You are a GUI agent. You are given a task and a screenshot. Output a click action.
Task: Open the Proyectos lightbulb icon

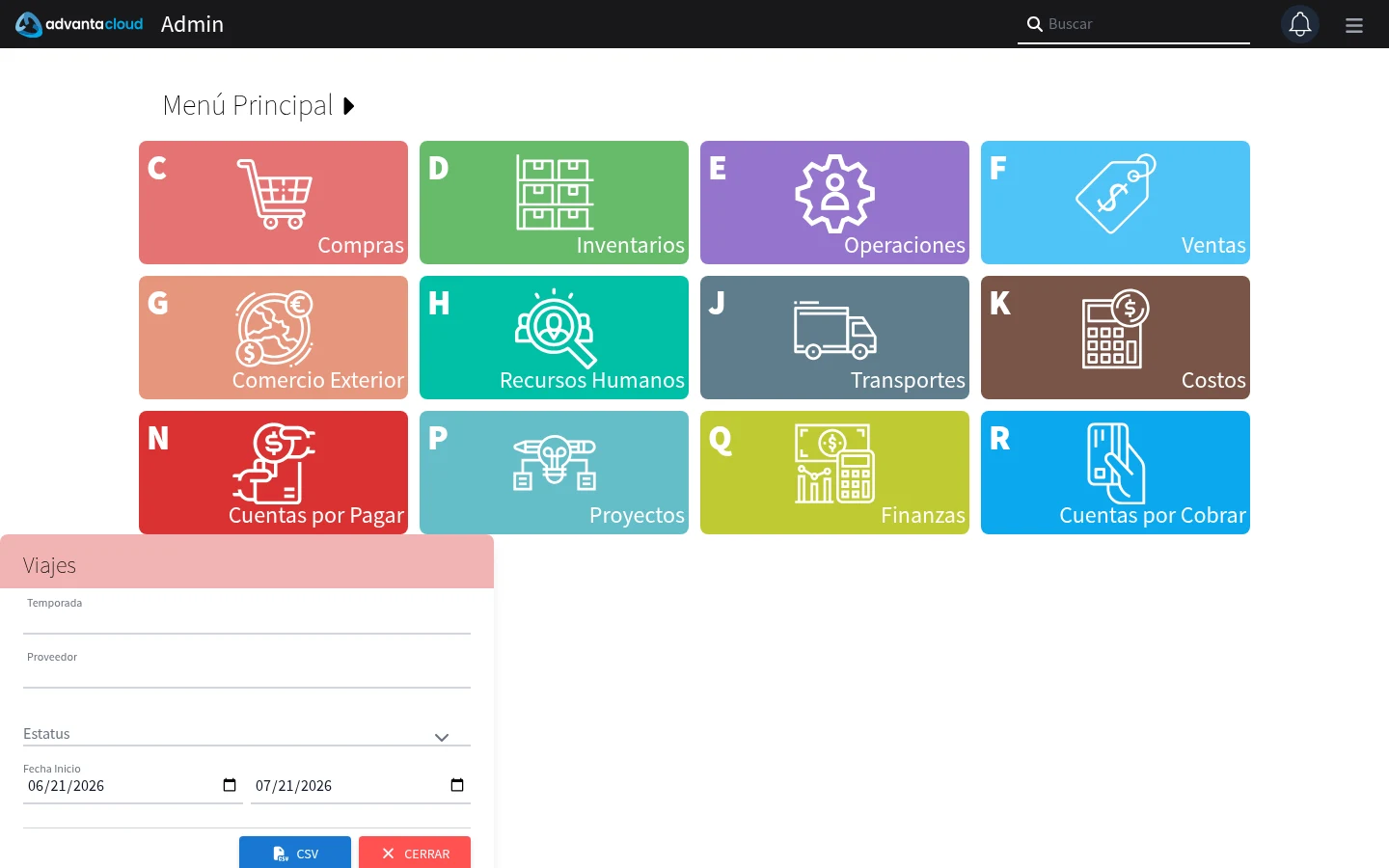[555, 463]
